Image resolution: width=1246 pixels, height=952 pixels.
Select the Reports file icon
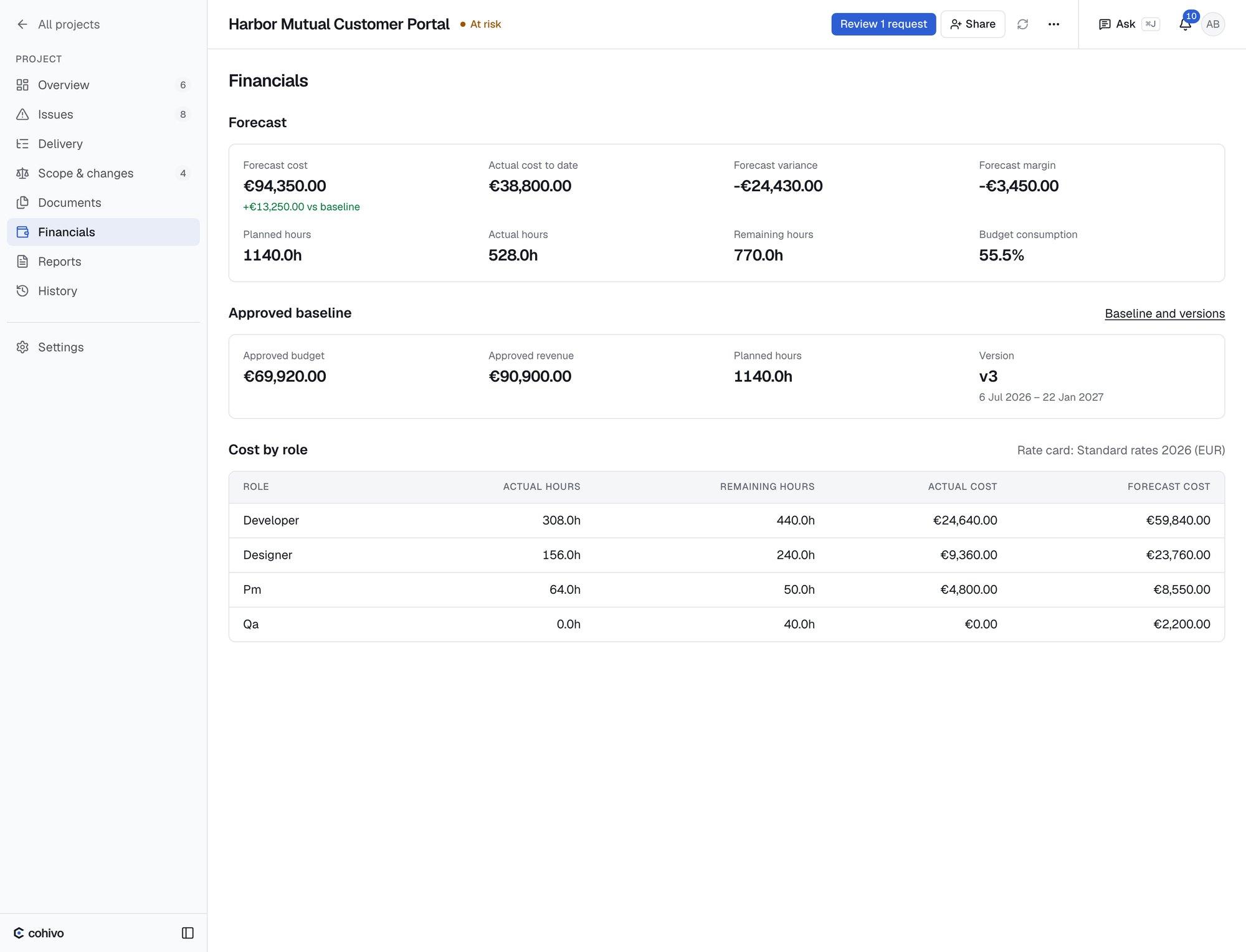click(x=22, y=261)
